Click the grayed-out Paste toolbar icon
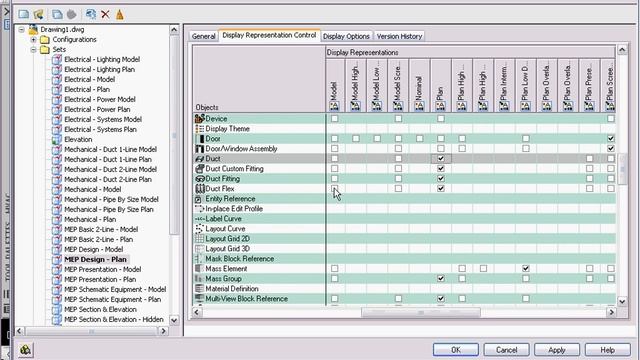640x360 pixels. point(71,14)
